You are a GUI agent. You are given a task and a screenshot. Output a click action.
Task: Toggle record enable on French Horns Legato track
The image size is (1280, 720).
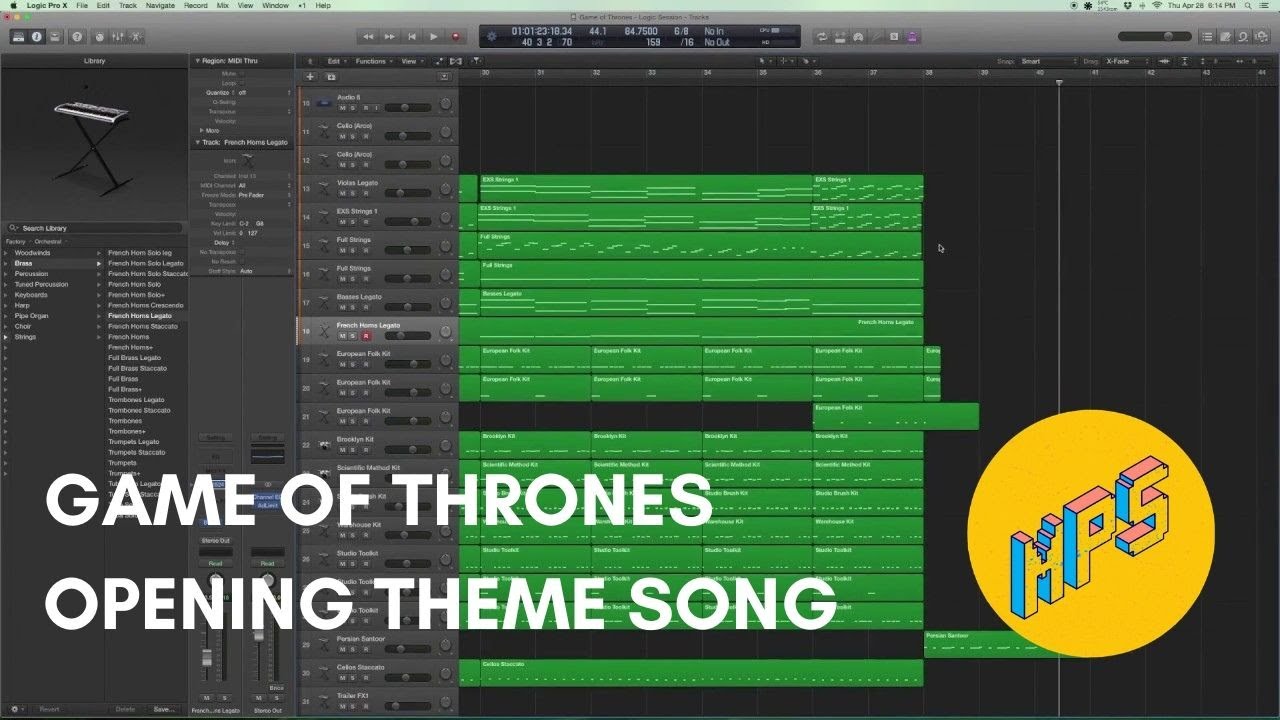click(x=365, y=336)
